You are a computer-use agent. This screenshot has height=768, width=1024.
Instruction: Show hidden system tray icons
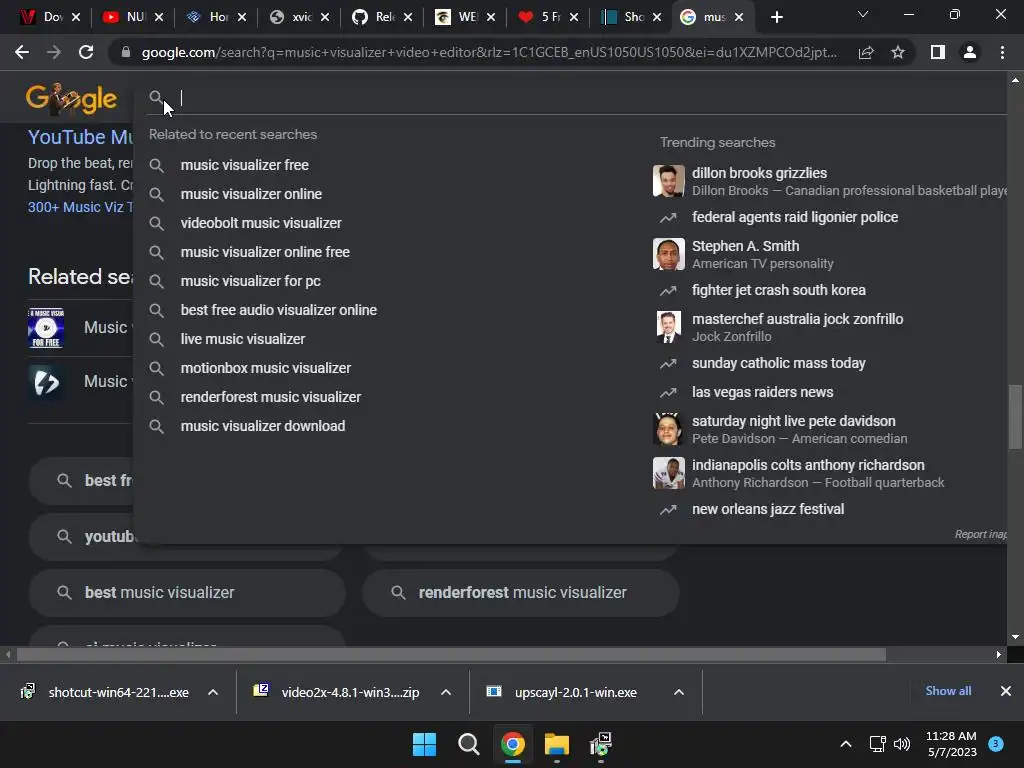[x=846, y=744]
